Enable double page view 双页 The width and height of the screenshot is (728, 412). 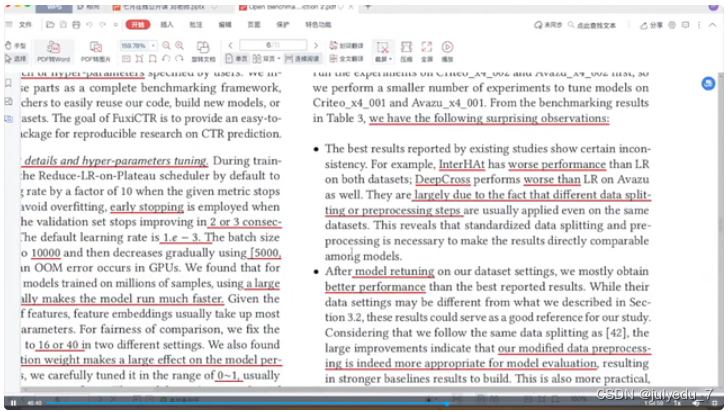pos(264,59)
